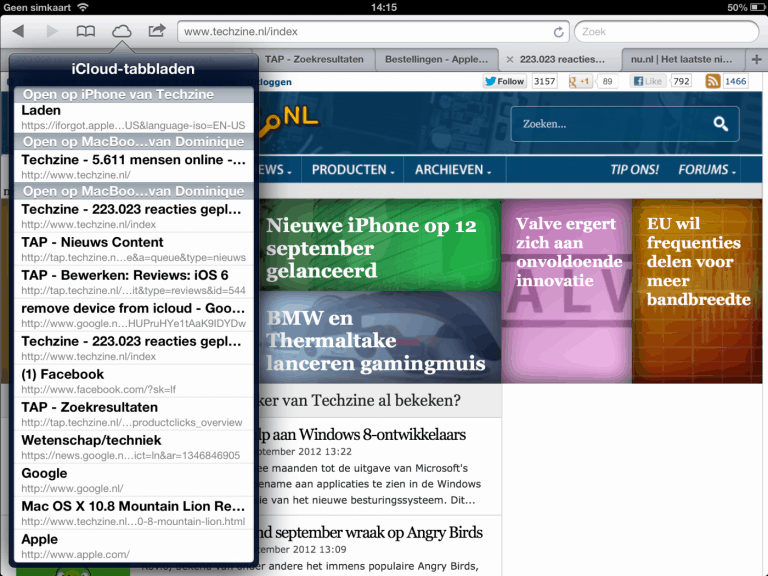768x576 pixels.
Task: Open the (1) Facebook iCloud tab
Action: click(134, 381)
